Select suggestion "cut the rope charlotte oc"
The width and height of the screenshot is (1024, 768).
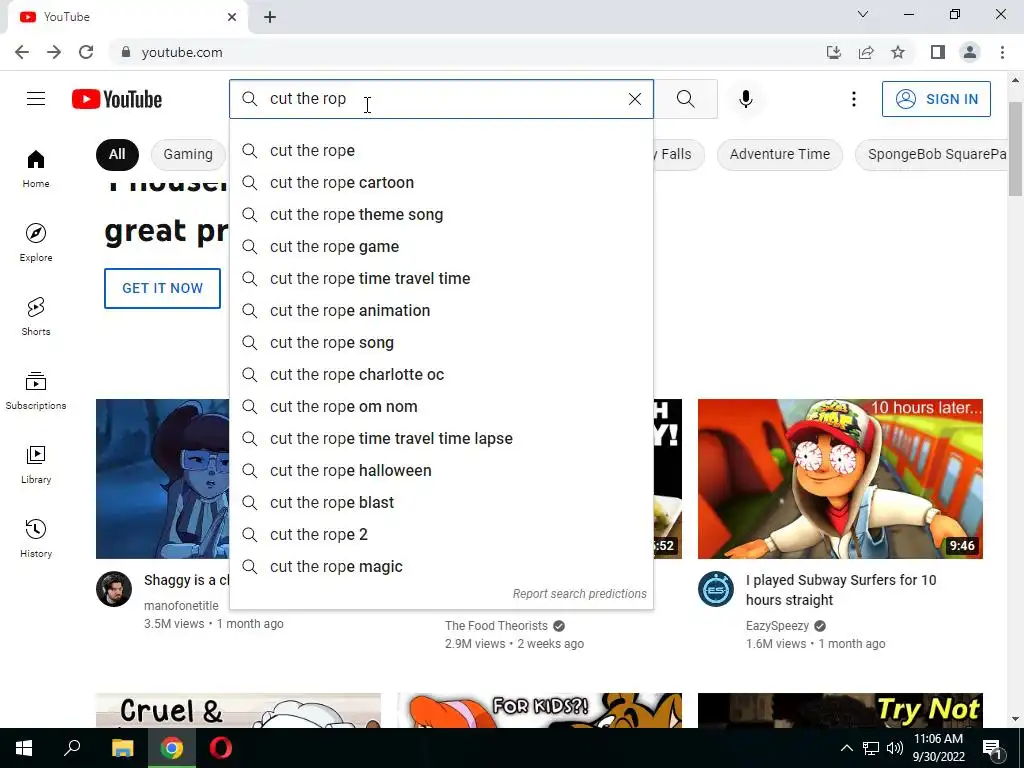pyautogui.click(x=441, y=374)
